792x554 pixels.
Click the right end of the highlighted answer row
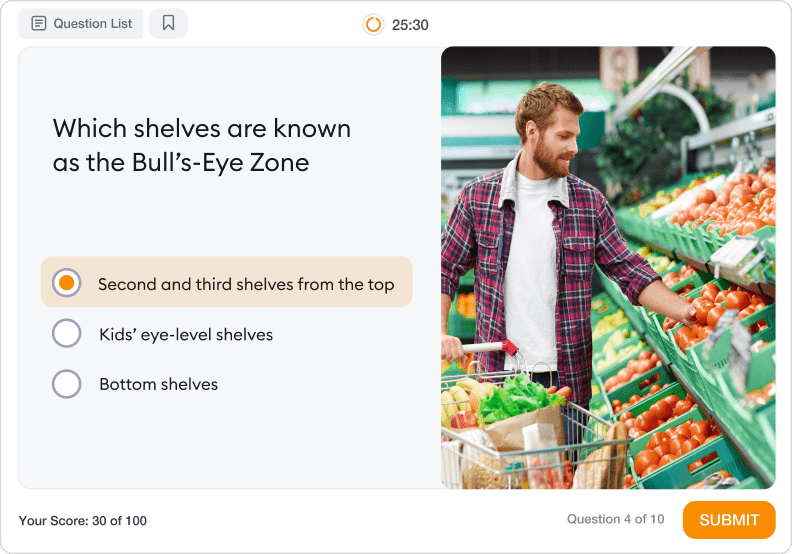pyautogui.click(x=402, y=283)
